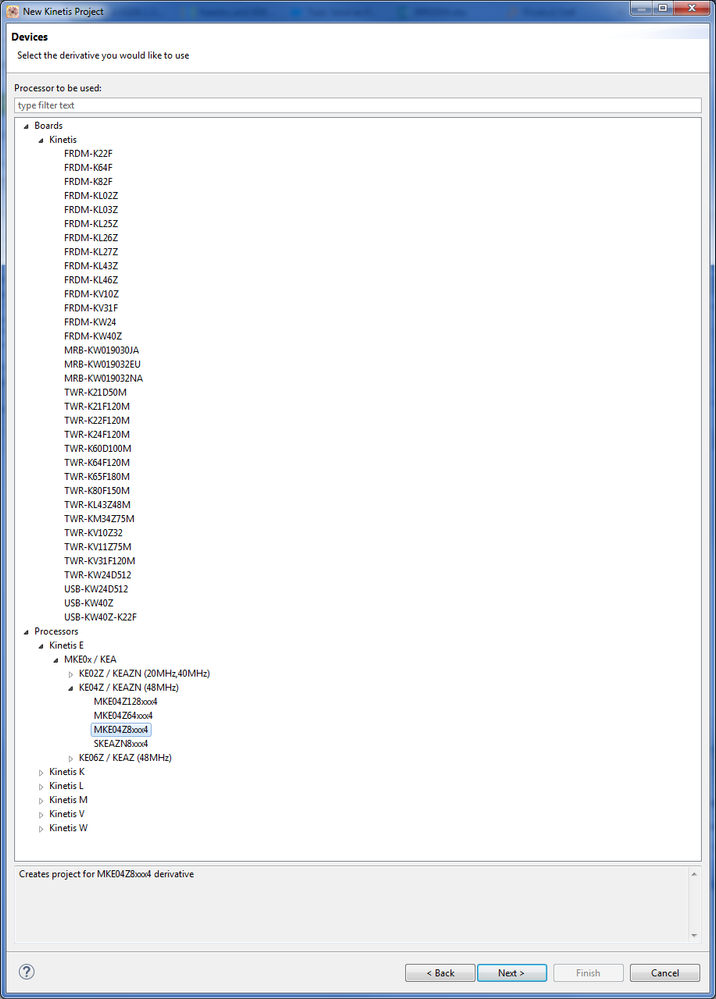Select board TWR-K22F120M
The image size is (716, 999).
[97, 420]
